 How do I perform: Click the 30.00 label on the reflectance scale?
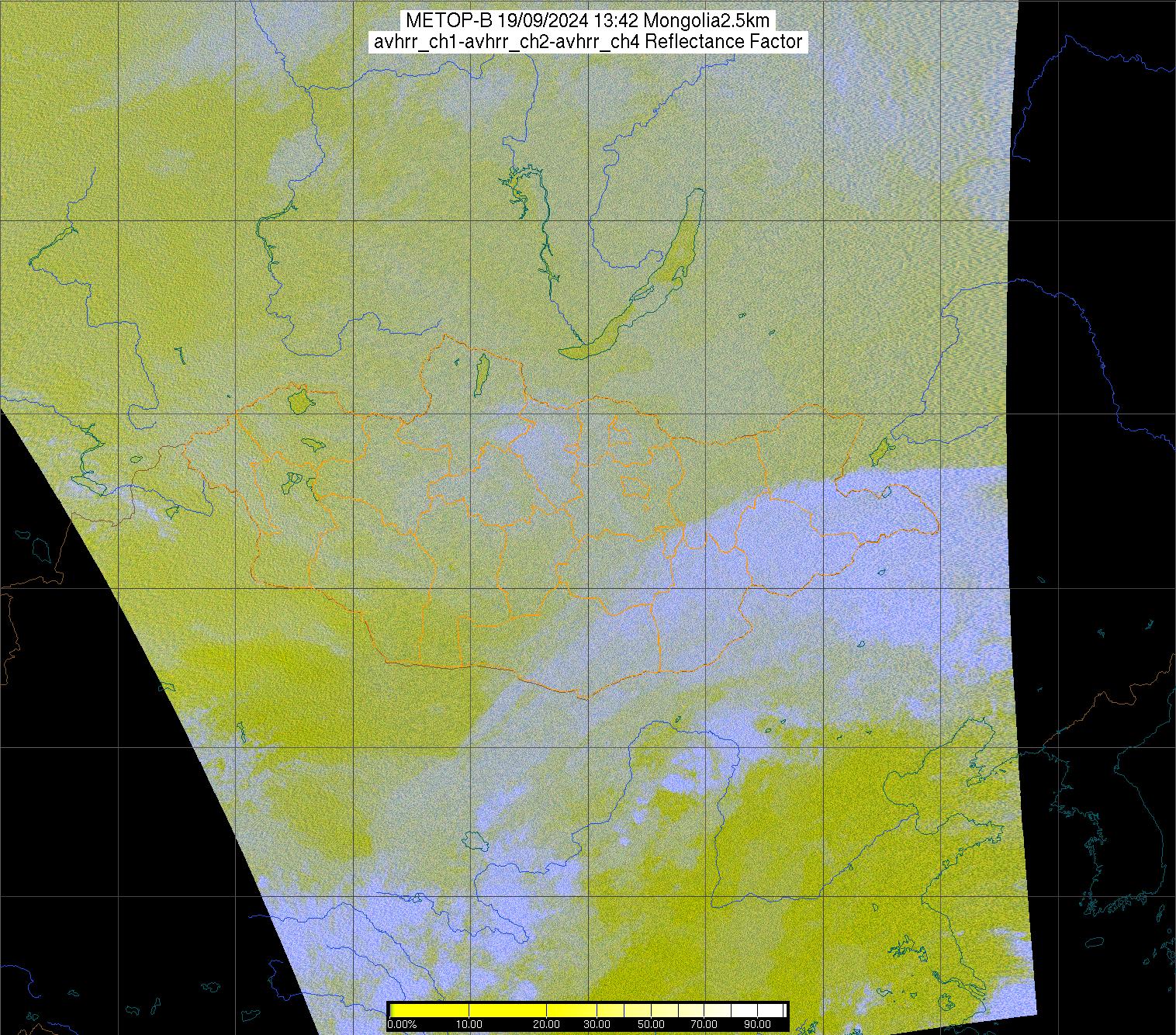(x=596, y=1025)
